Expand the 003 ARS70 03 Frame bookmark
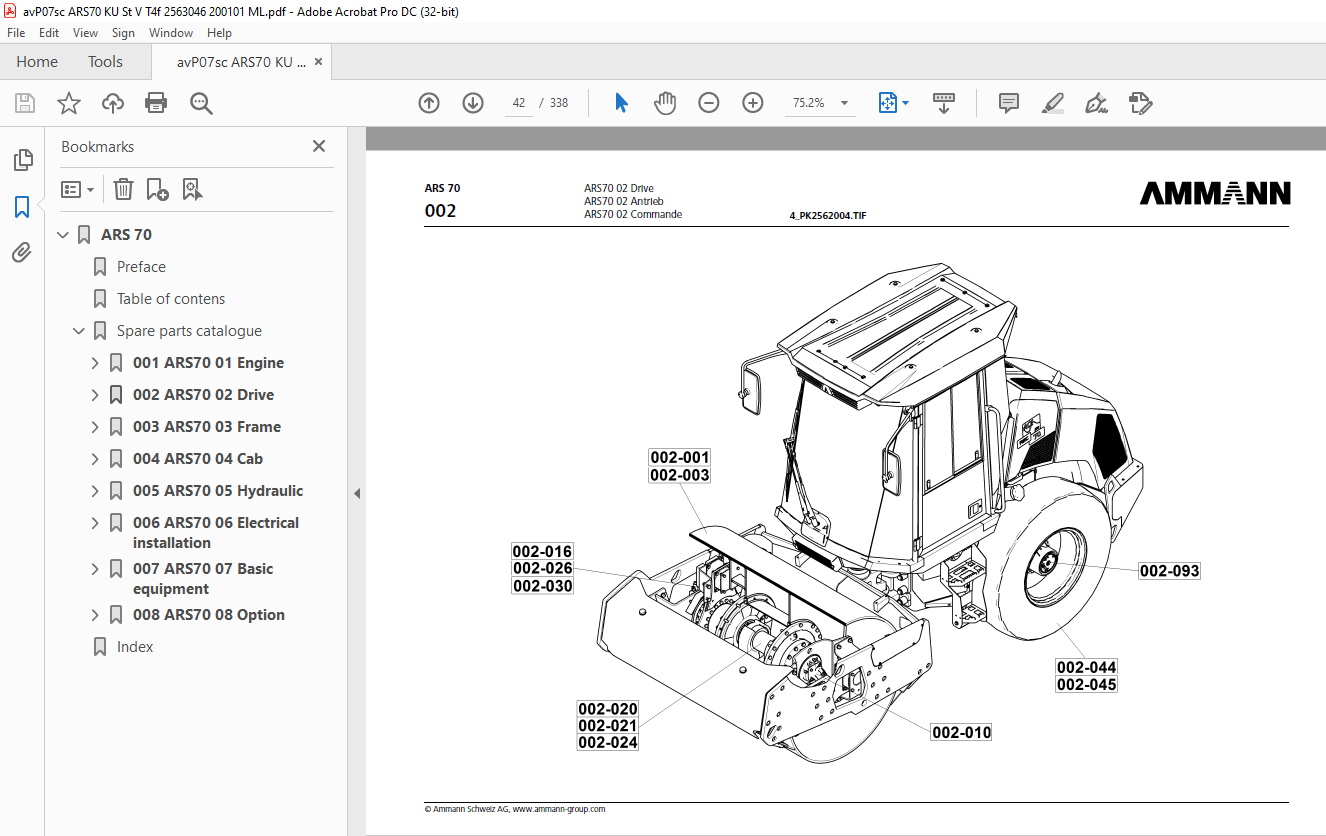The width and height of the screenshot is (1326, 836). (x=95, y=427)
